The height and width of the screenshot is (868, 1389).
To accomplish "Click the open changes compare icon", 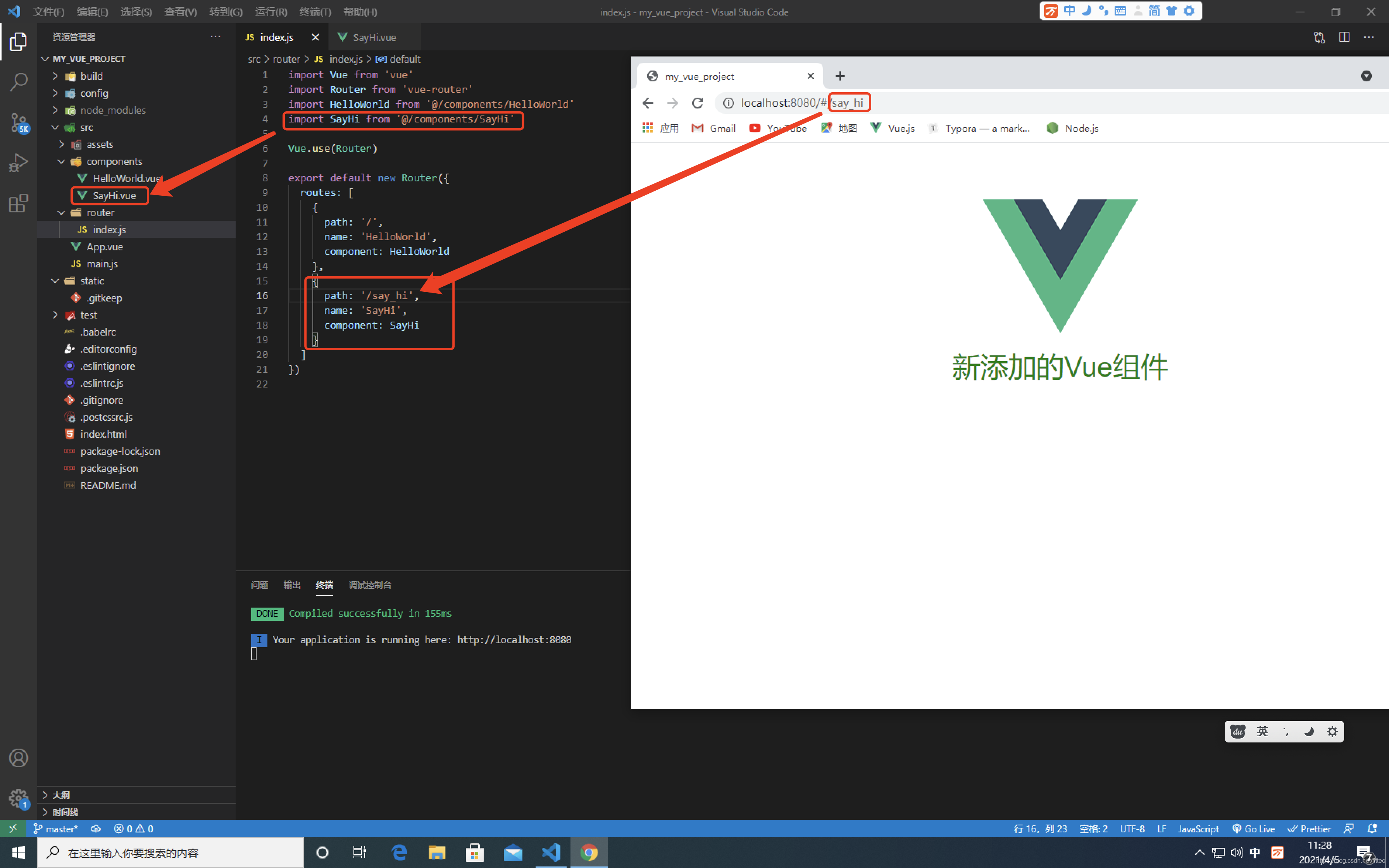I will 1319,37.
